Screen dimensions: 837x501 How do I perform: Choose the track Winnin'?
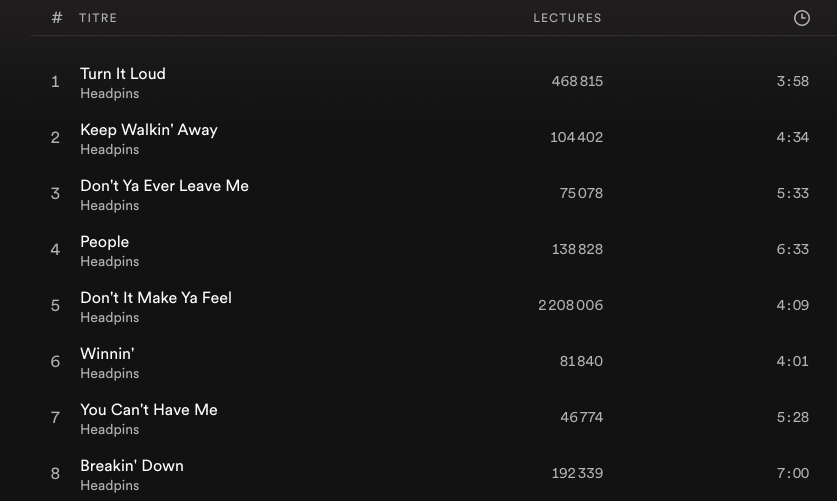tap(107, 354)
